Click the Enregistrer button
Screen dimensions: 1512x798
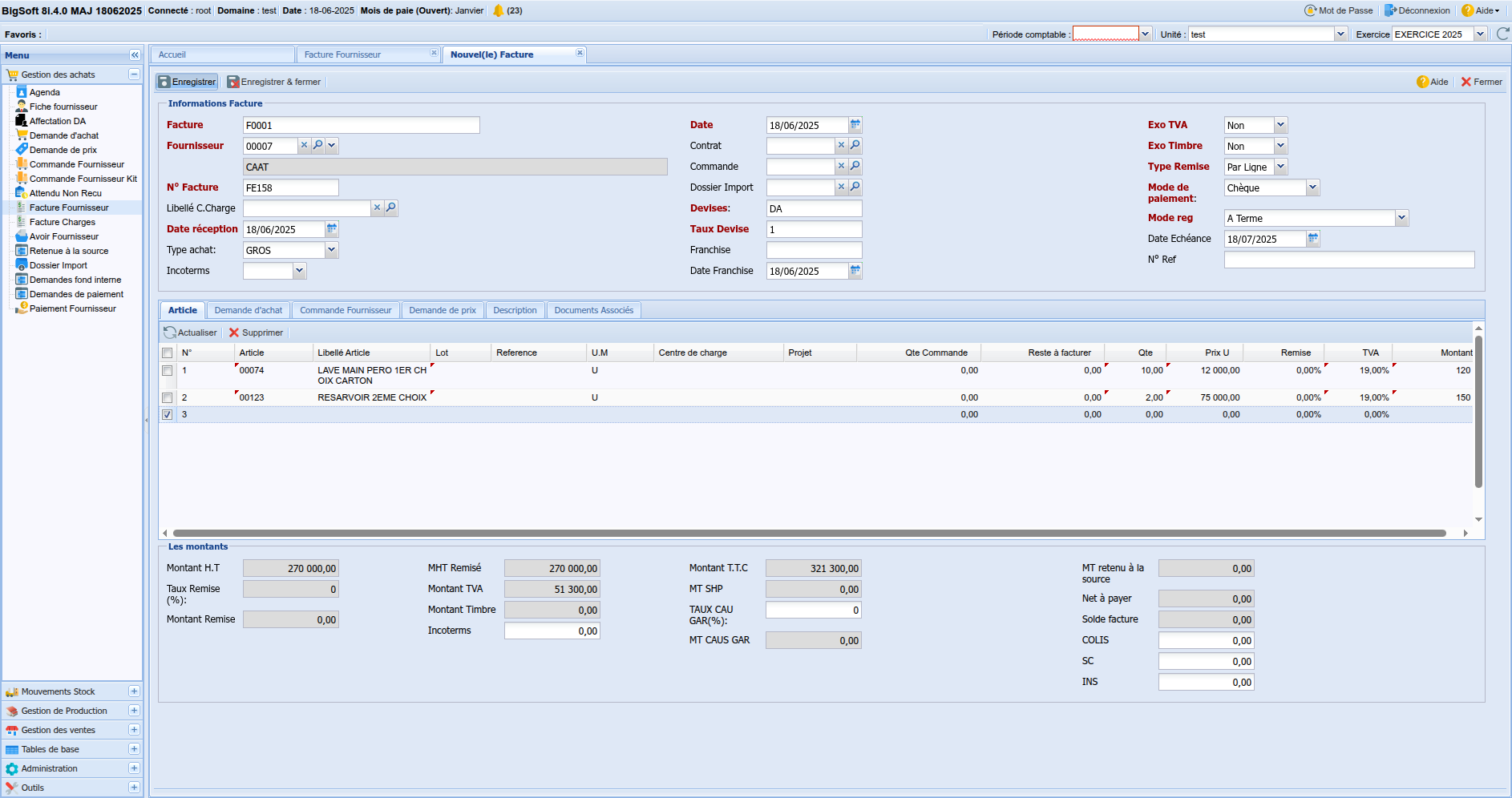(187, 82)
